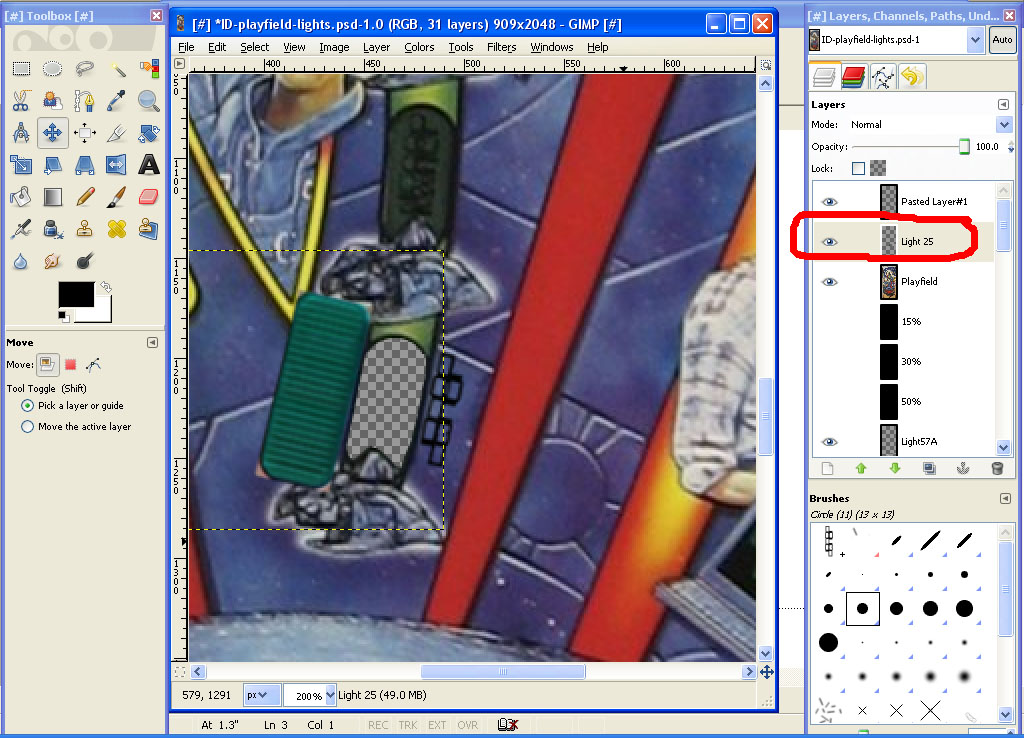
Task: Activate the Color Picker eyedropper tool
Action: pos(117,100)
